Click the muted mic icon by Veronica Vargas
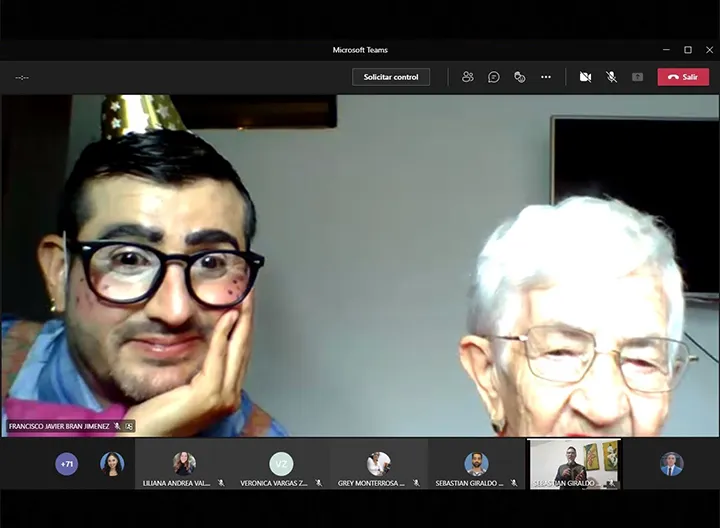Screen dimensions: 720x528 [319, 483]
